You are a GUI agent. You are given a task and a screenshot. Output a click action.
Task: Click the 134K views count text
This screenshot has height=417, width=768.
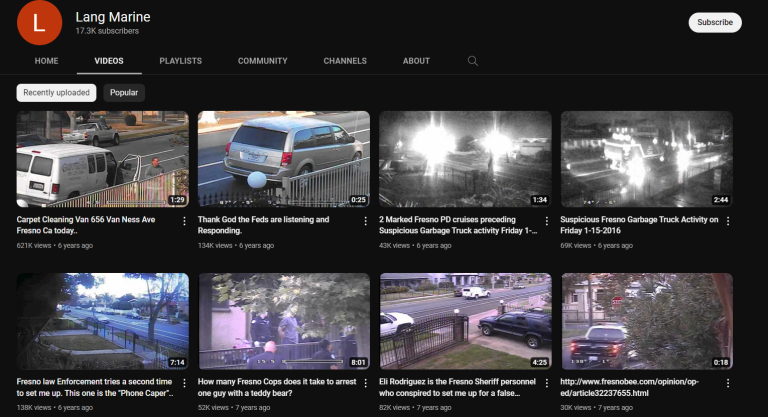215,245
